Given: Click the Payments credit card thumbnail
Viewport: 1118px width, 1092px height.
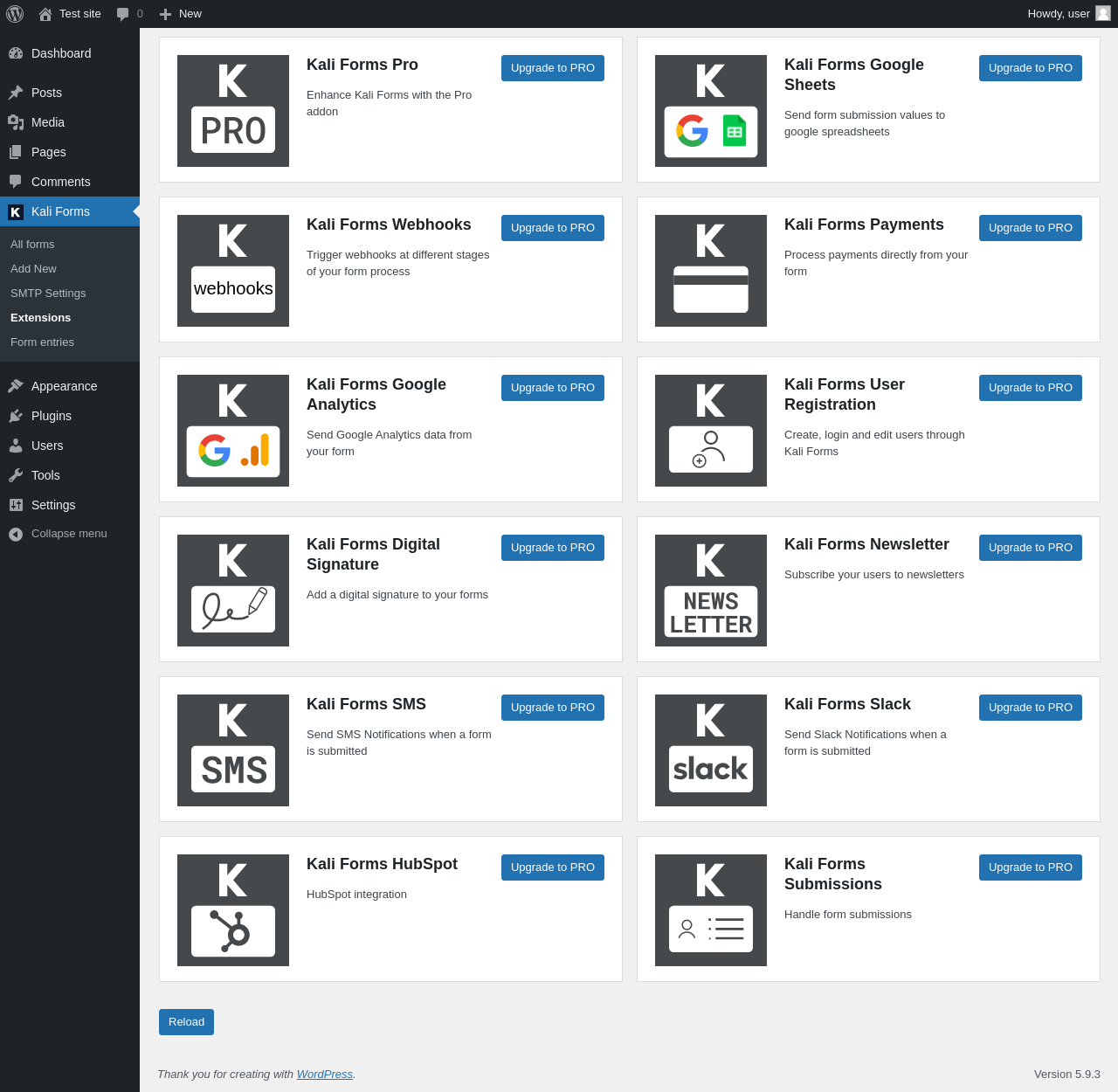Looking at the screenshot, I should pos(711,271).
